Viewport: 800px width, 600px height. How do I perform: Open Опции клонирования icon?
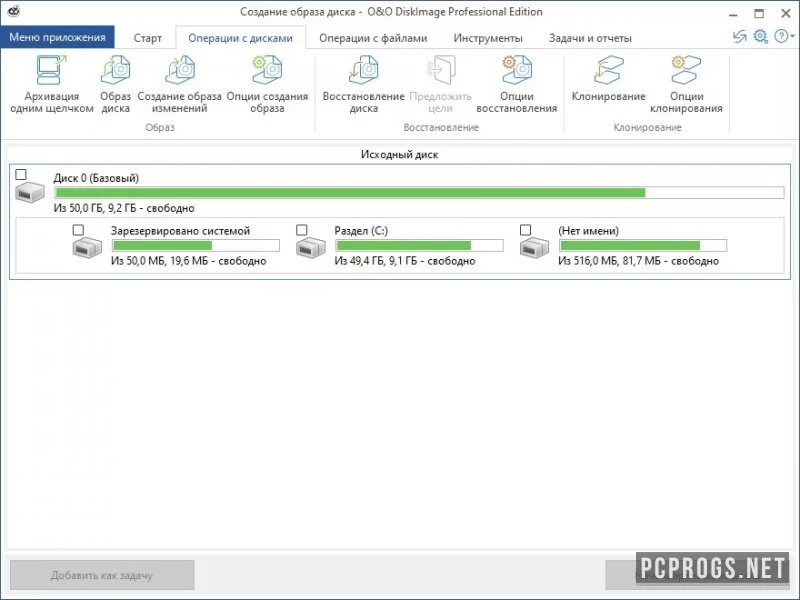pos(686,70)
